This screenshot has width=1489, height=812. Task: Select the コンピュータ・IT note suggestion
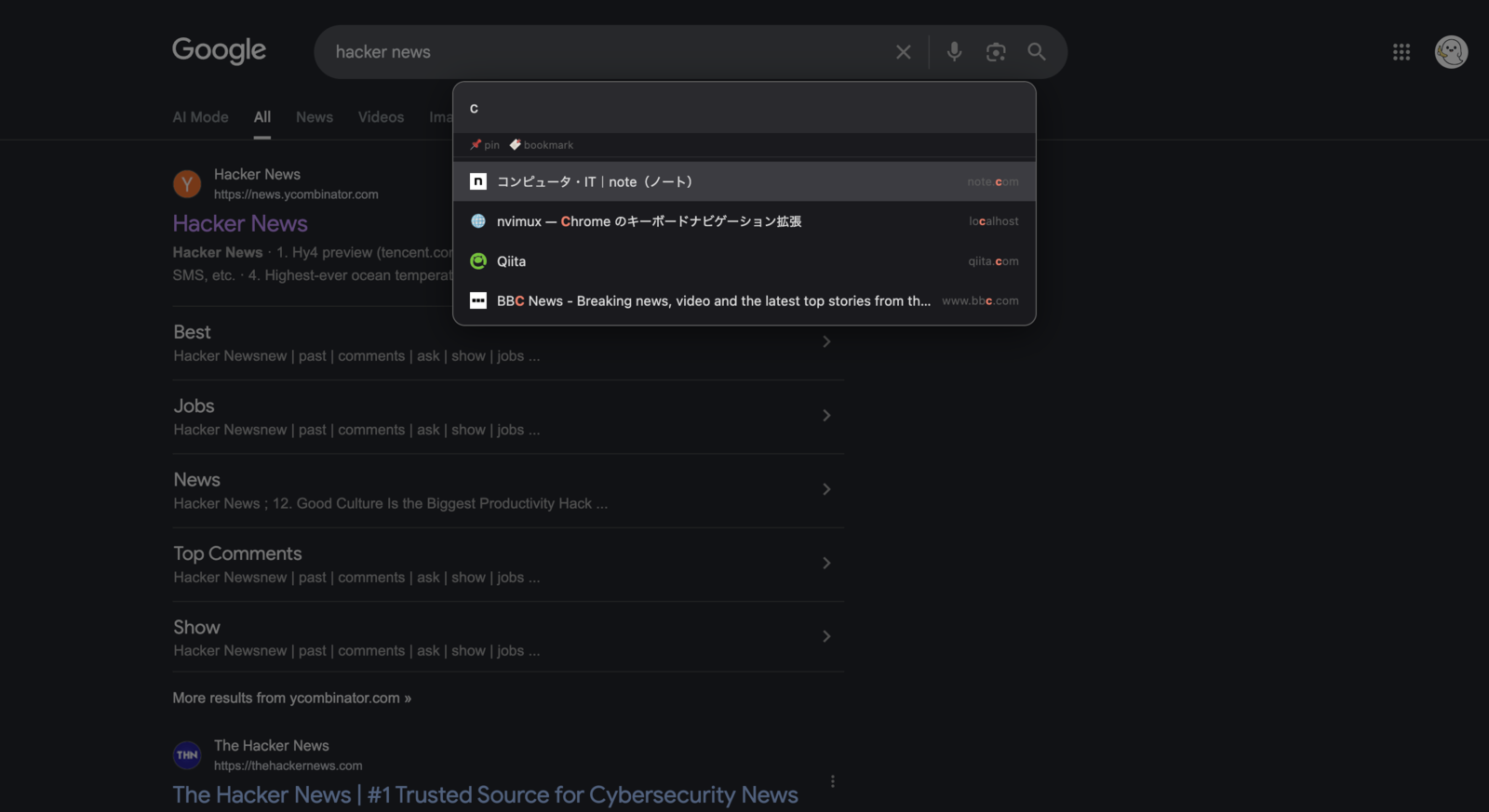point(744,181)
